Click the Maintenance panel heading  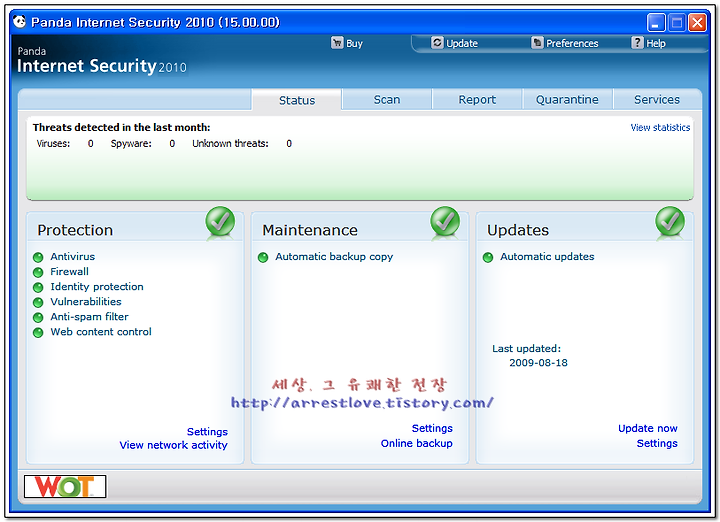309,230
